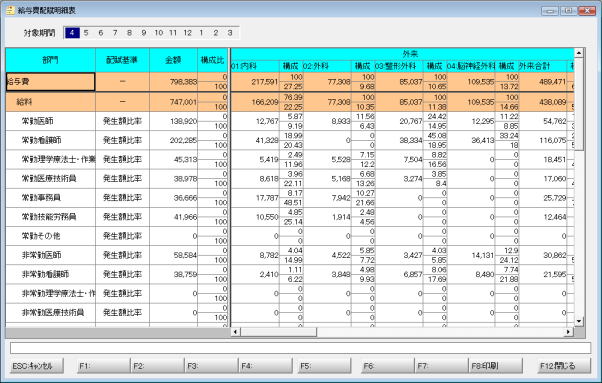Viewport: 602px width, 383px height.
Task: Click the F8:印刷 print button
Action: pyautogui.click(x=495, y=366)
